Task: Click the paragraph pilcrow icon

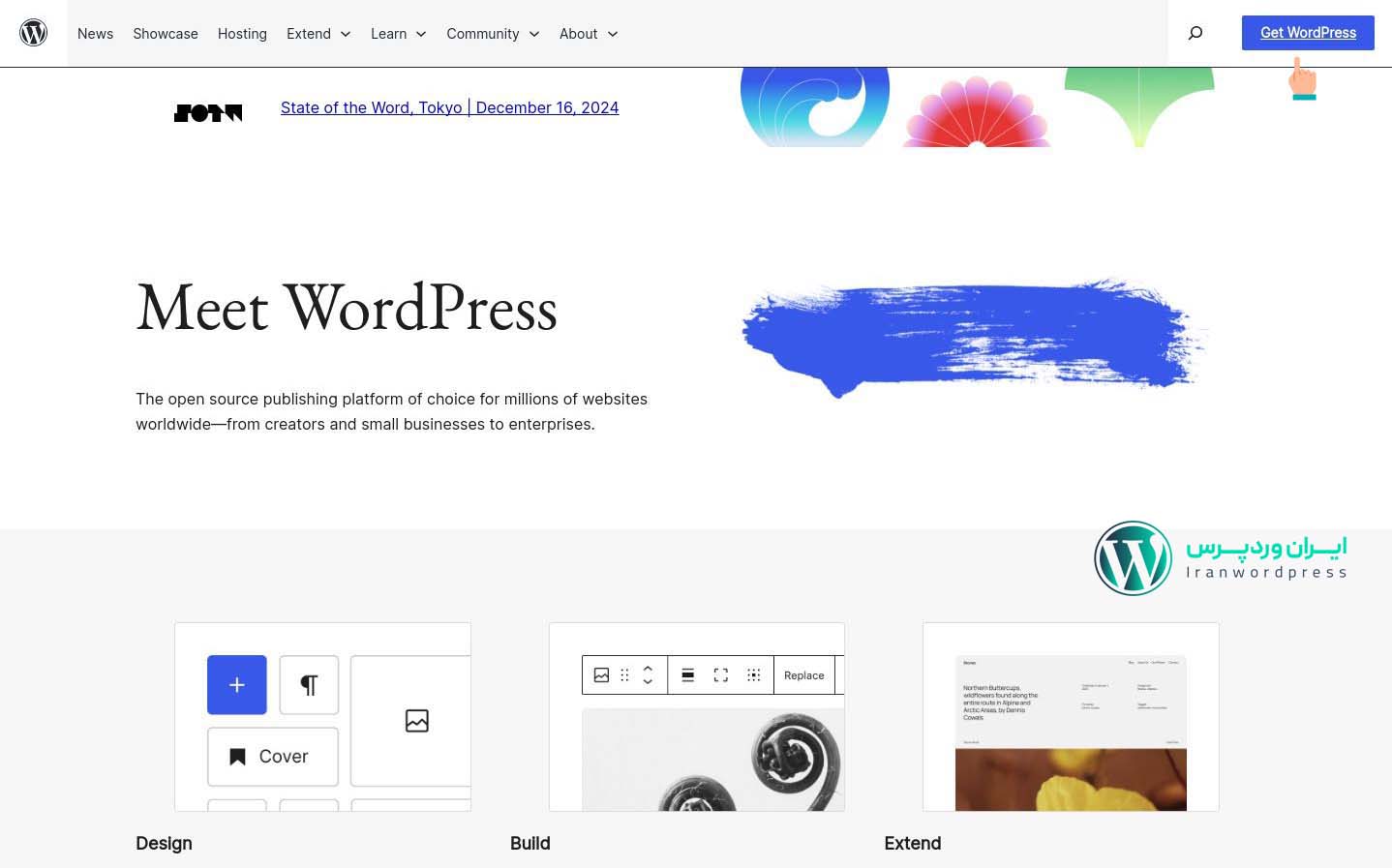Action: pos(309,685)
